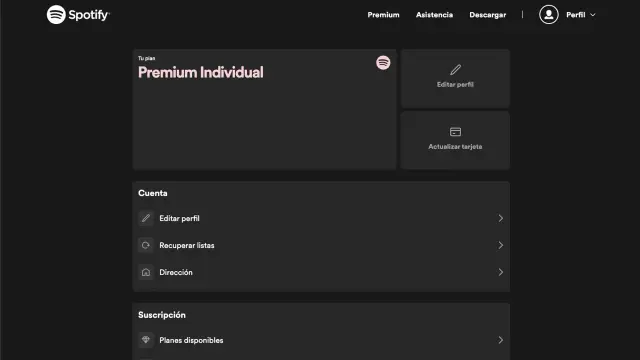Click the Suscripción section heading
640x360 pixels.
tap(162, 315)
